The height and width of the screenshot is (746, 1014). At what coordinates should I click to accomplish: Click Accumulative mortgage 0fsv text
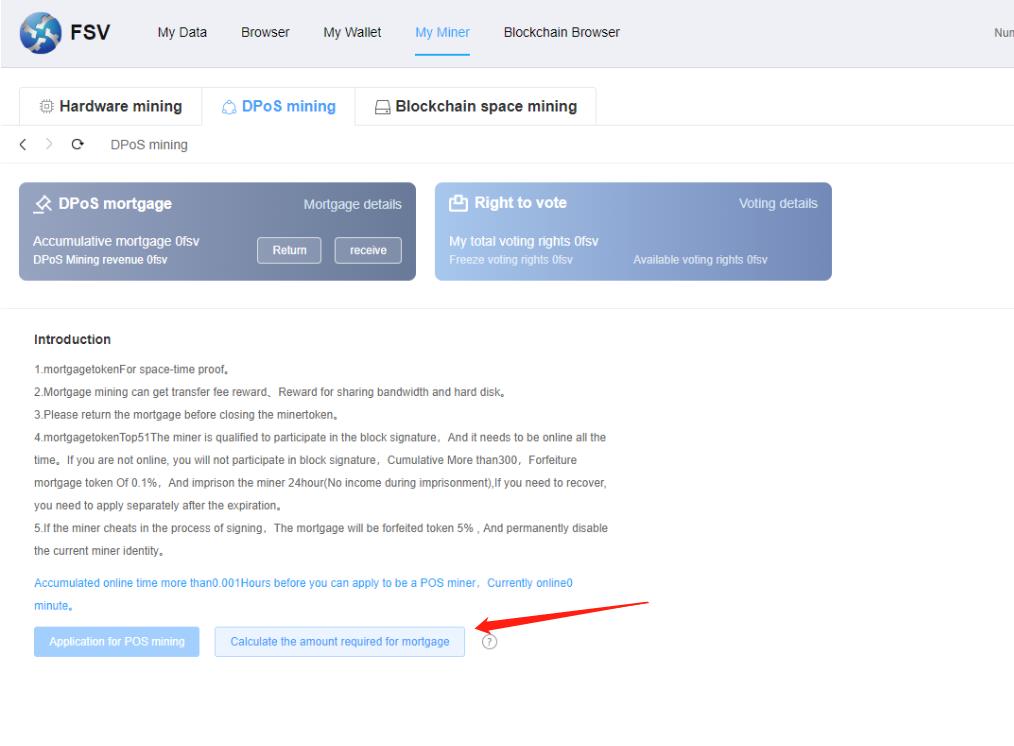(x=116, y=241)
